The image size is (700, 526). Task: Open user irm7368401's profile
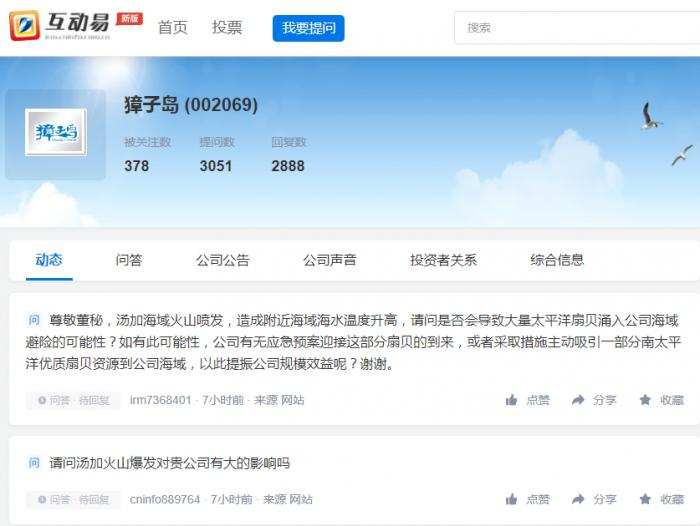coord(160,400)
